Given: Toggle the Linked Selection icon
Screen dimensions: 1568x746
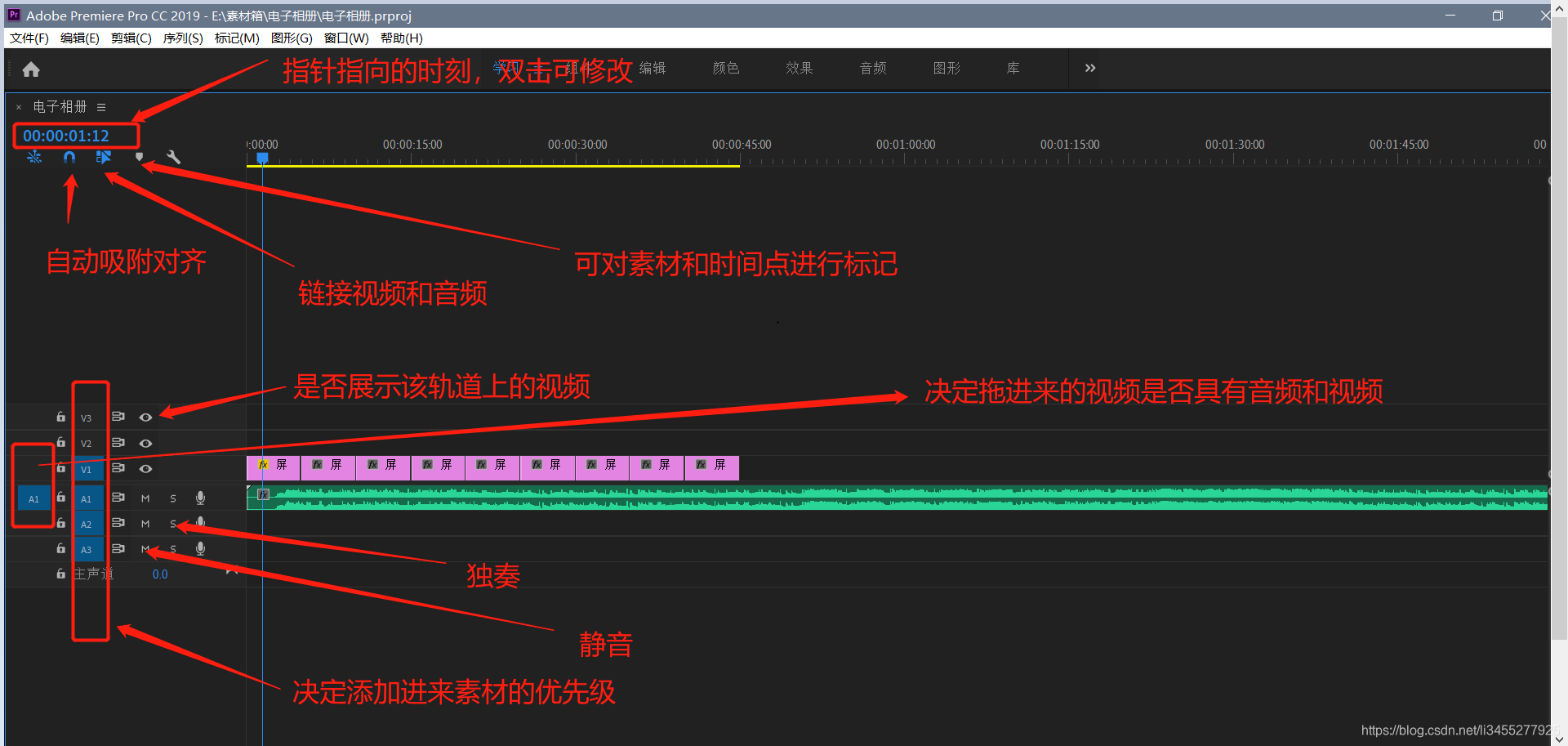Looking at the screenshot, I should pos(104,157).
